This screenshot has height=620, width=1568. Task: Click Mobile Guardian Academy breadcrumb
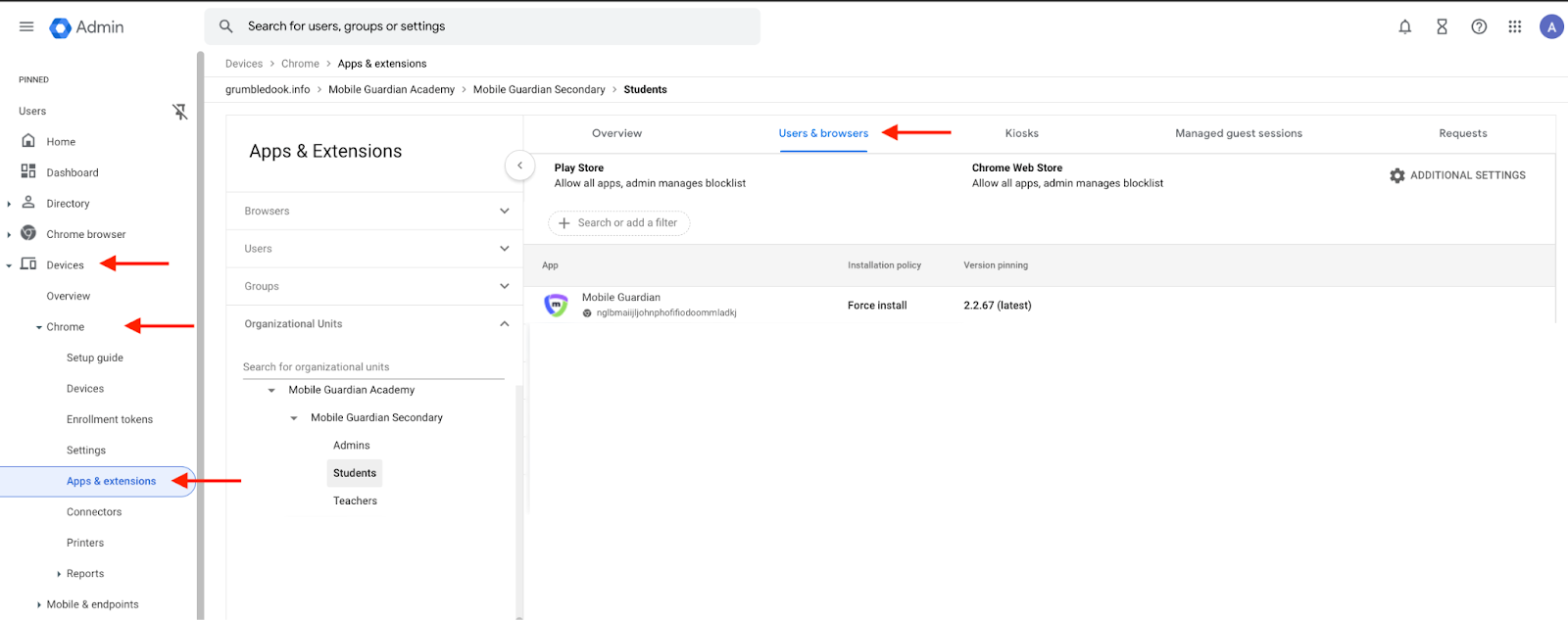coord(391,89)
